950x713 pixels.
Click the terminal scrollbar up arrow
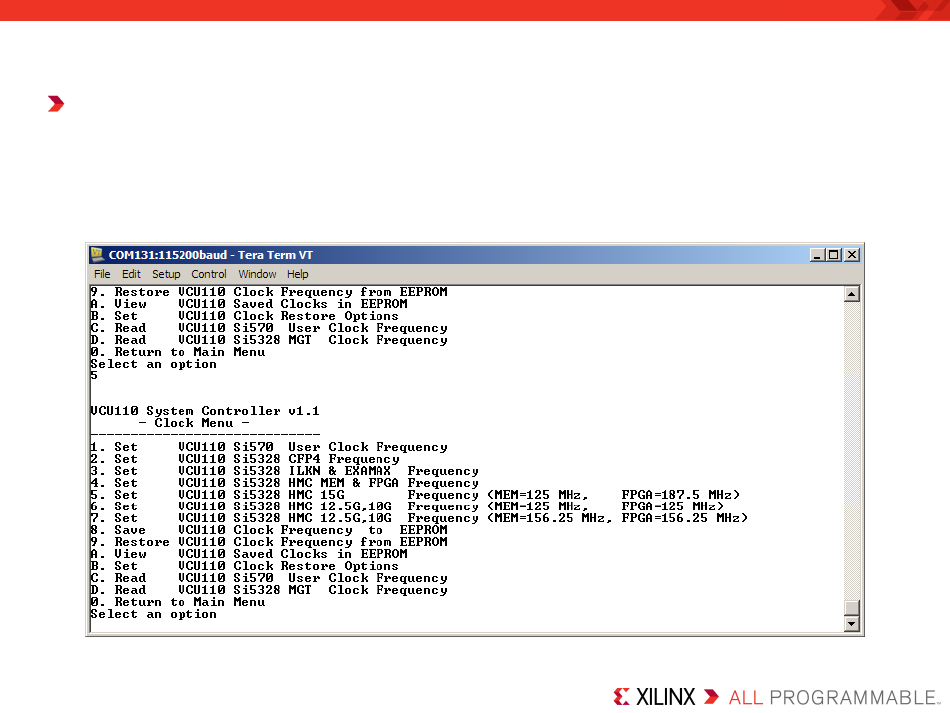(x=851, y=294)
